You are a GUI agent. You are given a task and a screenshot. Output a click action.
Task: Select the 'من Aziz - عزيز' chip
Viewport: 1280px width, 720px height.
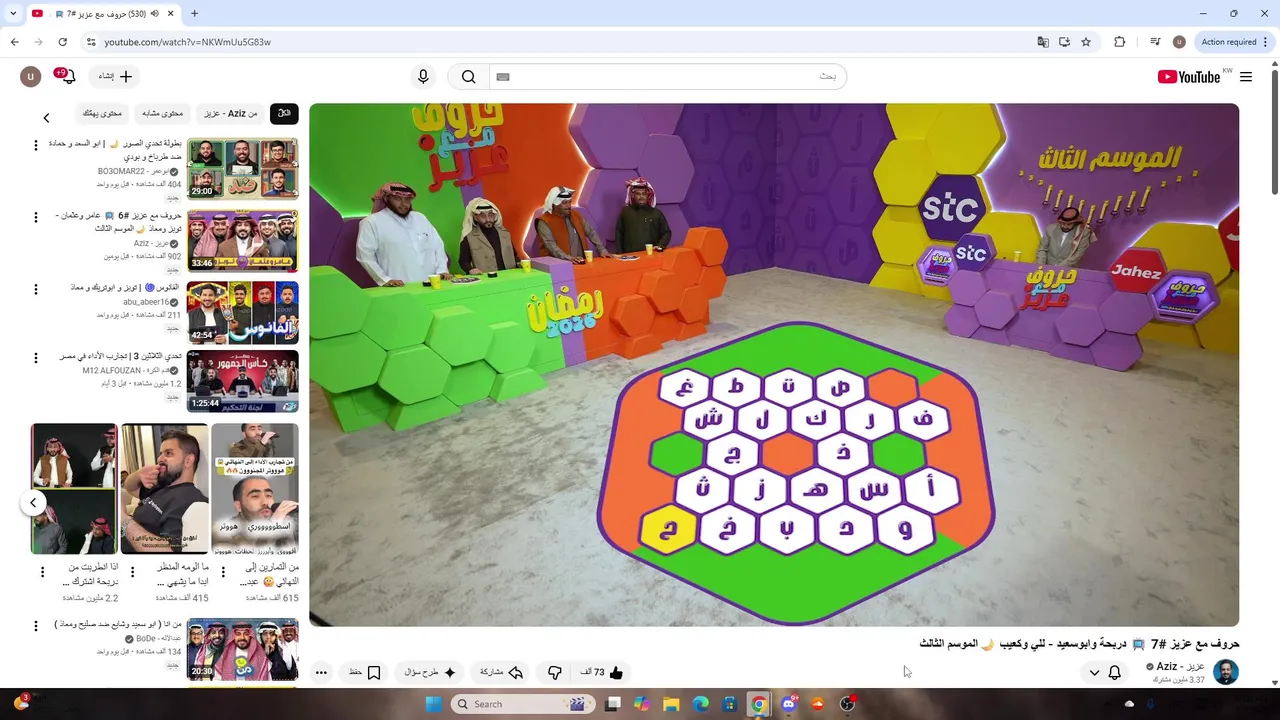(x=231, y=113)
